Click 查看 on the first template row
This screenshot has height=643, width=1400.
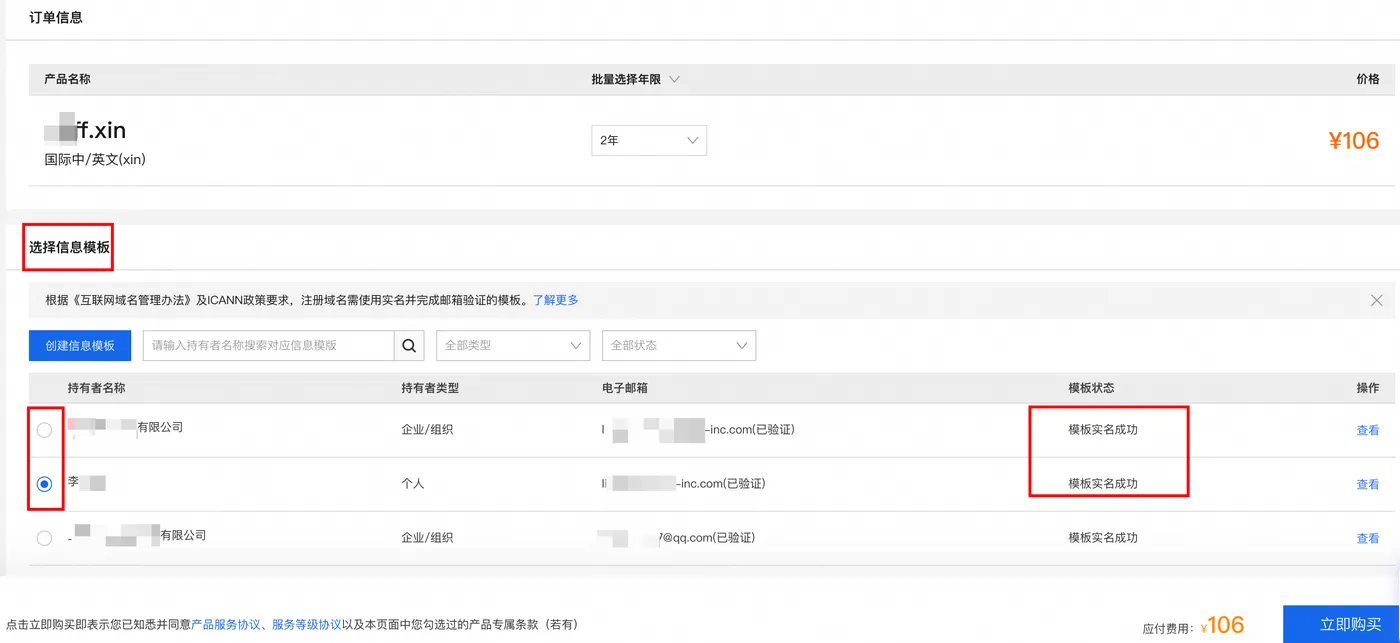(1368, 429)
